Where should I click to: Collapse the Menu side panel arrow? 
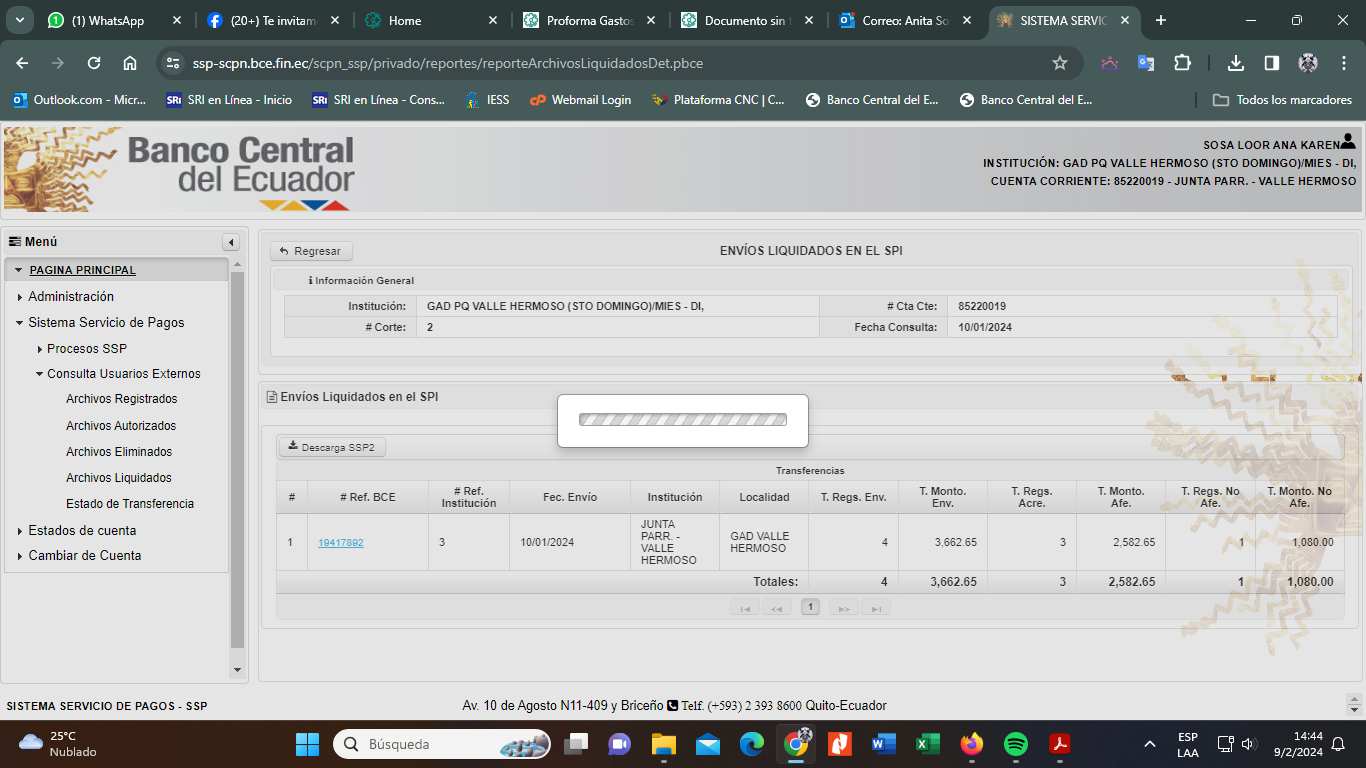click(231, 242)
